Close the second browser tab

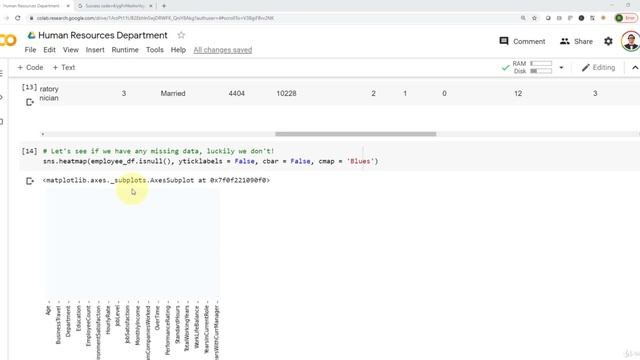pyautogui.click(x=151, y=6)
